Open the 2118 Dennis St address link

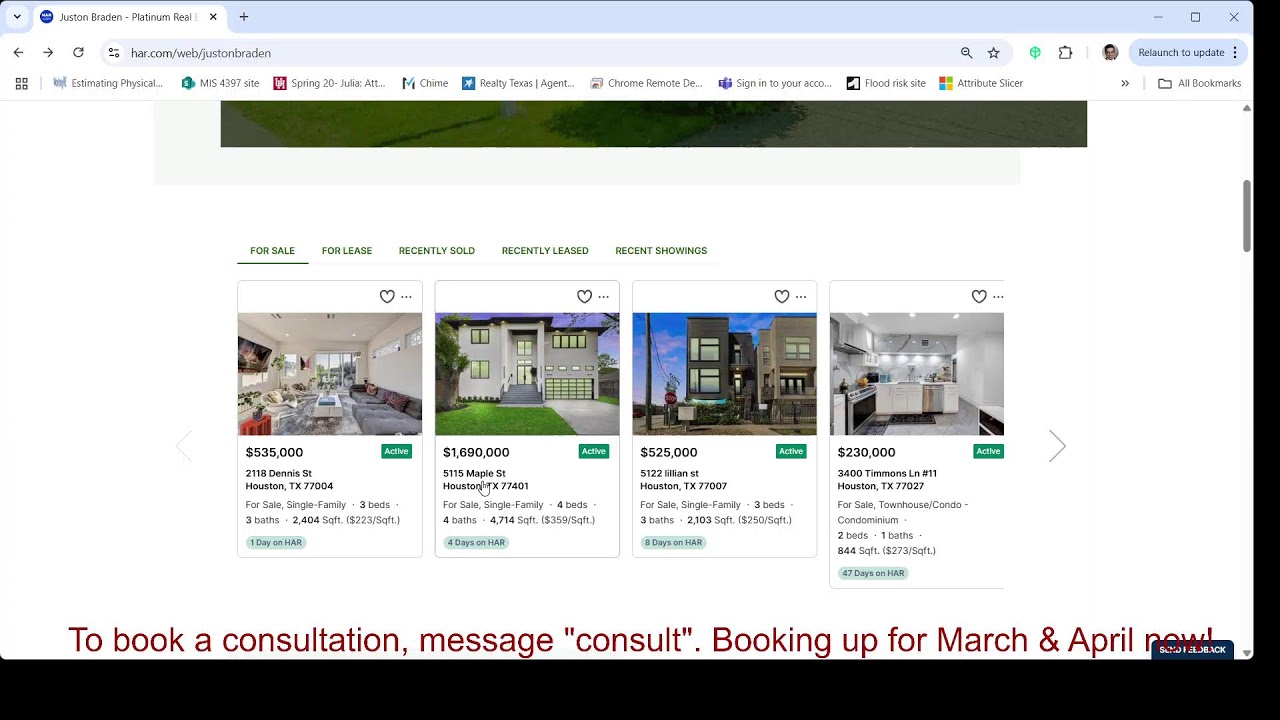coord(289,480)
